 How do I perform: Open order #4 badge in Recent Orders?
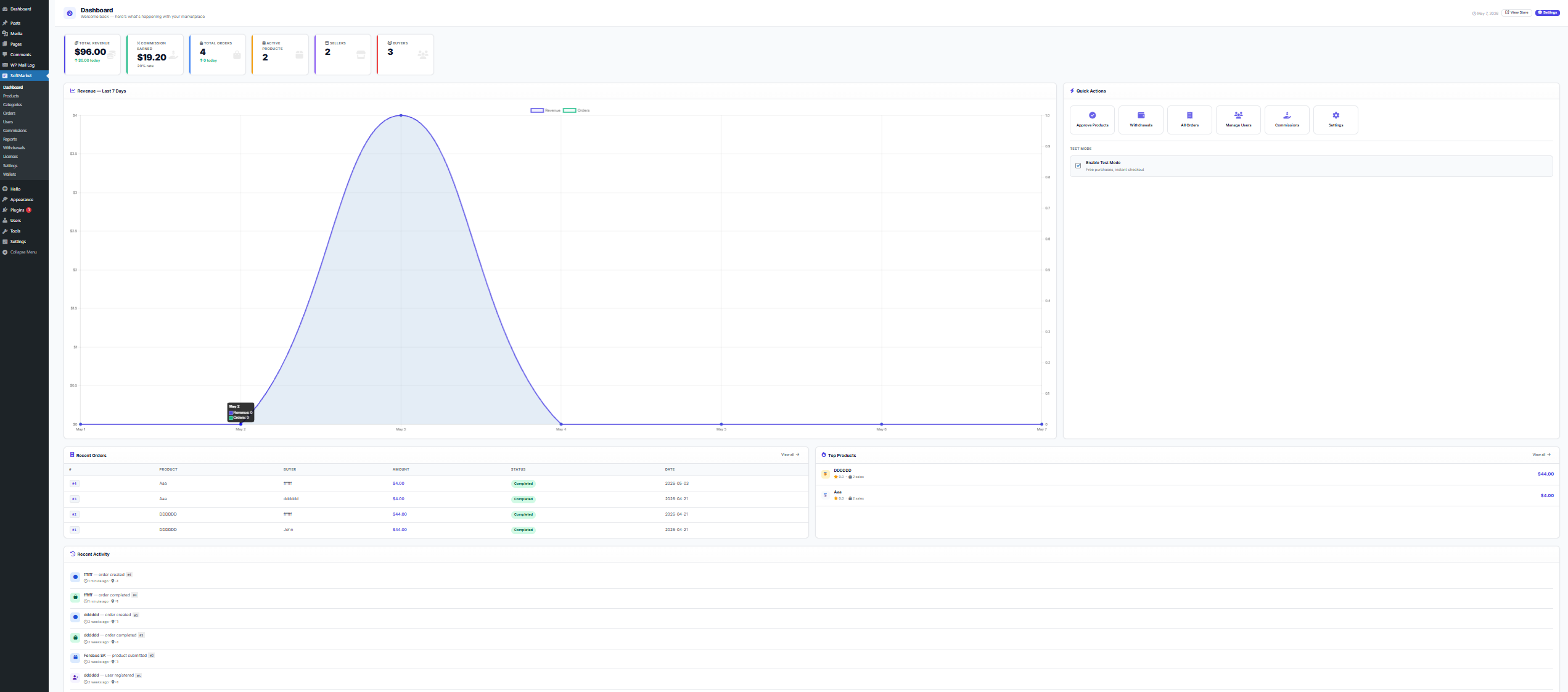(74, 484)
